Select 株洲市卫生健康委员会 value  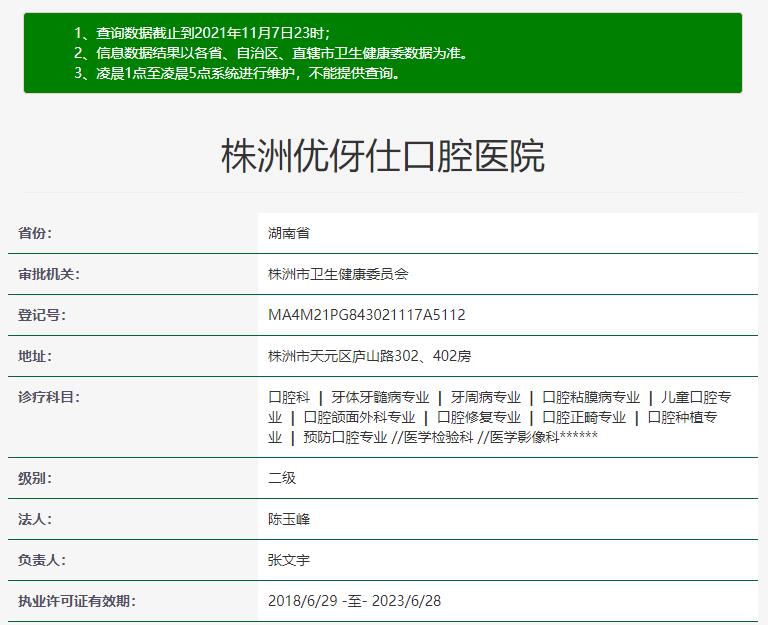[x=338, y=274]
